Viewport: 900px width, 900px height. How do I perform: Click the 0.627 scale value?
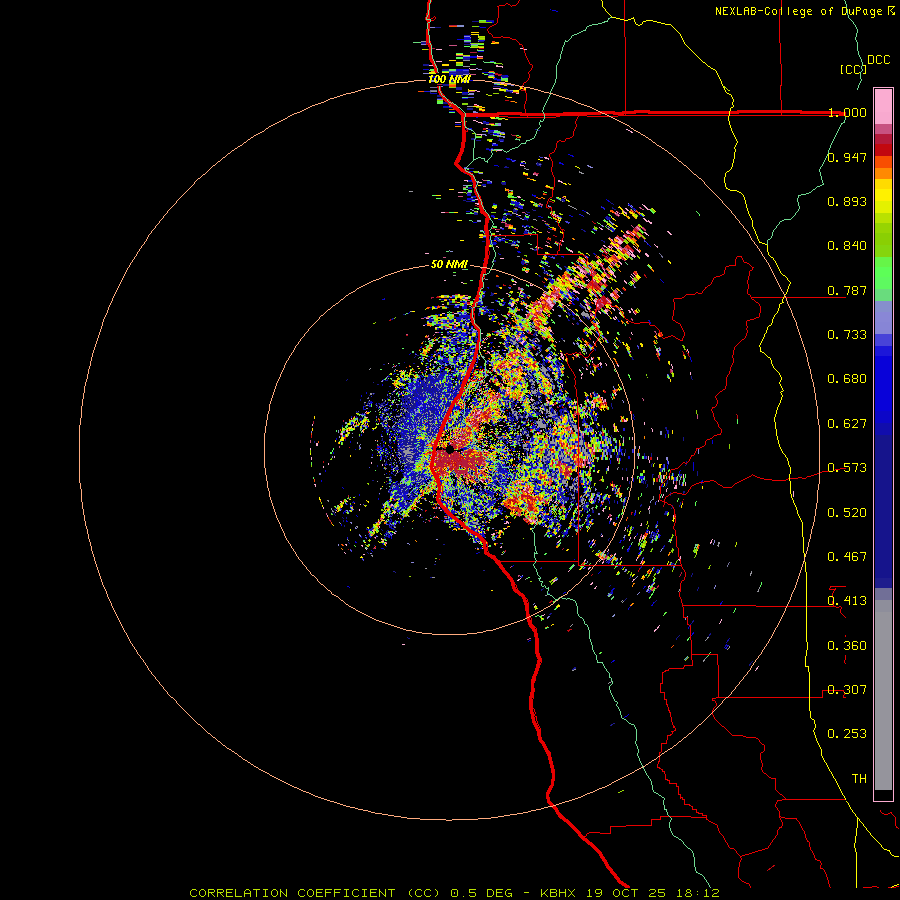(x=847, y=424)
